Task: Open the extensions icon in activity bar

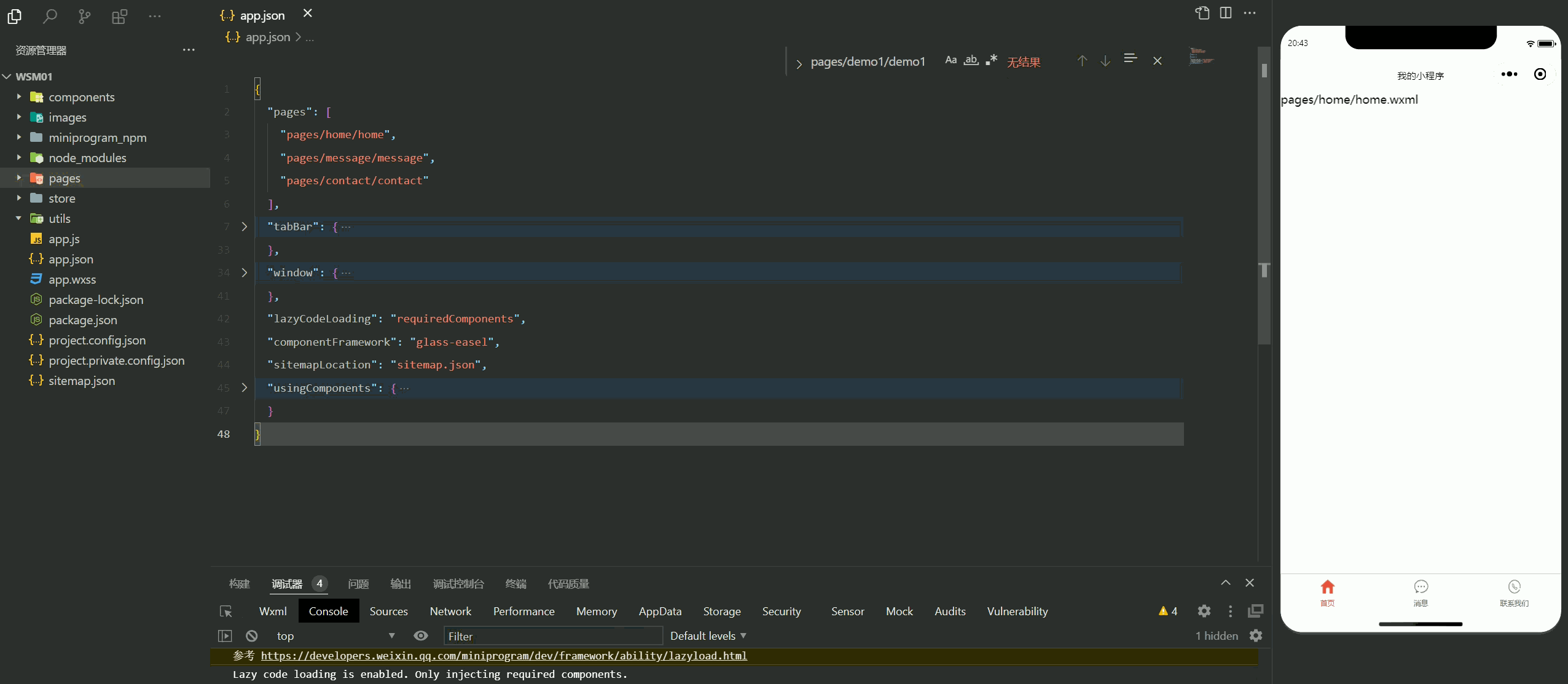Action: (x=119, y=17)
